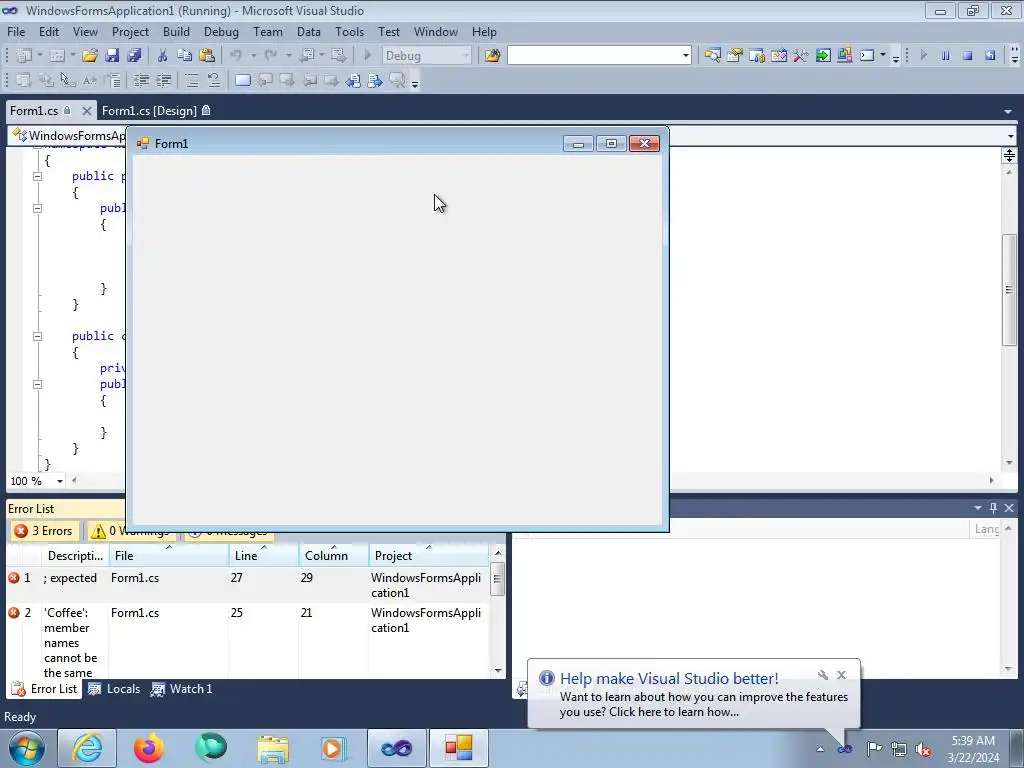Show hidden system tray icons arrow
The width and height of the screenshot is (1024, 768).
point(820,749)
